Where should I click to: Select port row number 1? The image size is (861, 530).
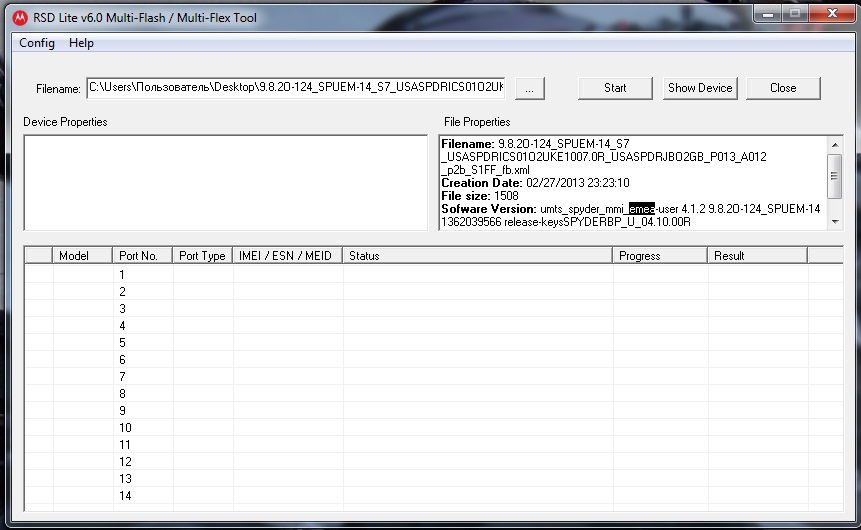pos(434,274)
